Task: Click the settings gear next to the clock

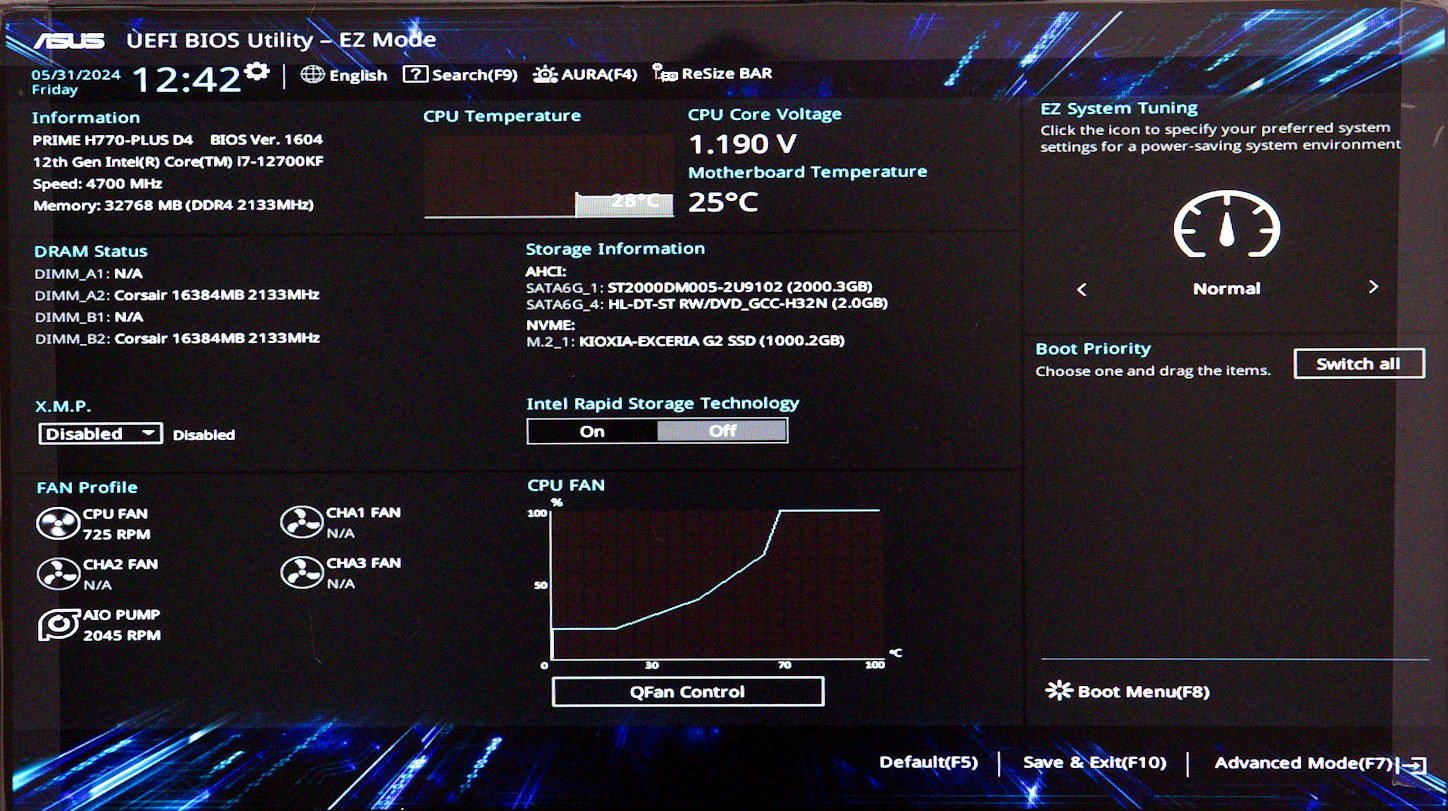Action: pos(257,71)
